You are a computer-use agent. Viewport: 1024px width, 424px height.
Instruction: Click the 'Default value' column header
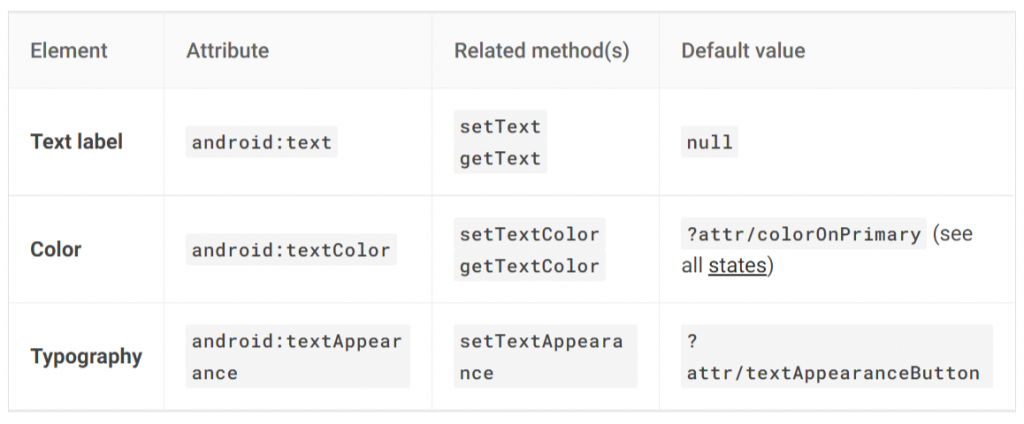743,50
